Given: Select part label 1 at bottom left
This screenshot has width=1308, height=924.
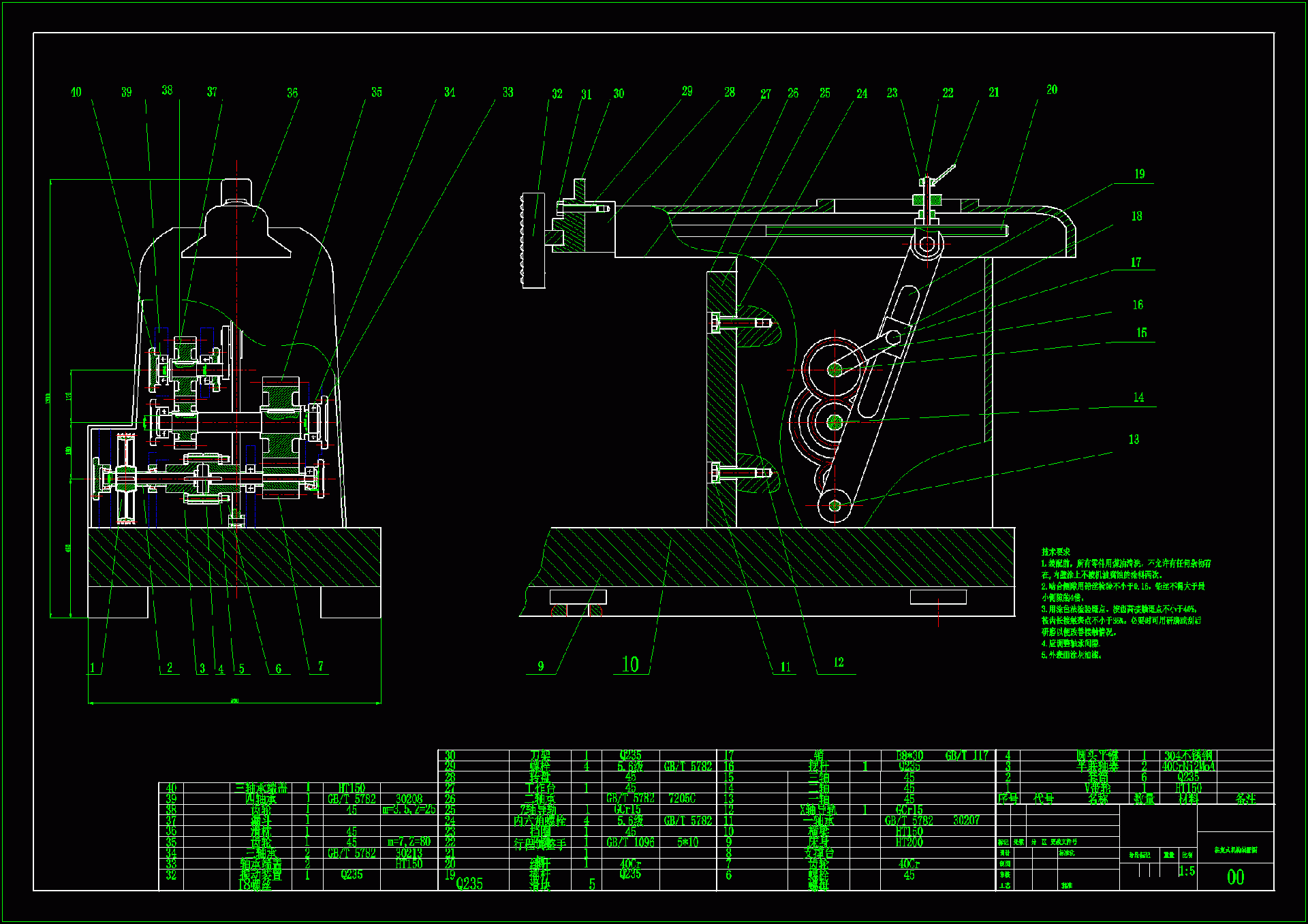Looking at the screenshot, I should click(x=93, y=668).
